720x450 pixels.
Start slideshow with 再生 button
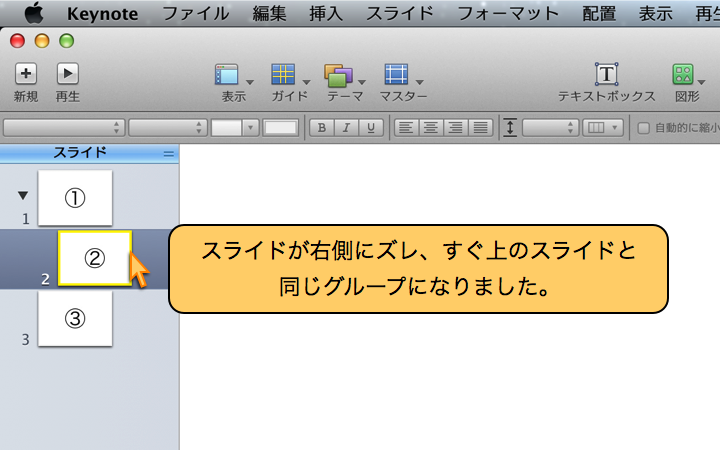[68, 73]
